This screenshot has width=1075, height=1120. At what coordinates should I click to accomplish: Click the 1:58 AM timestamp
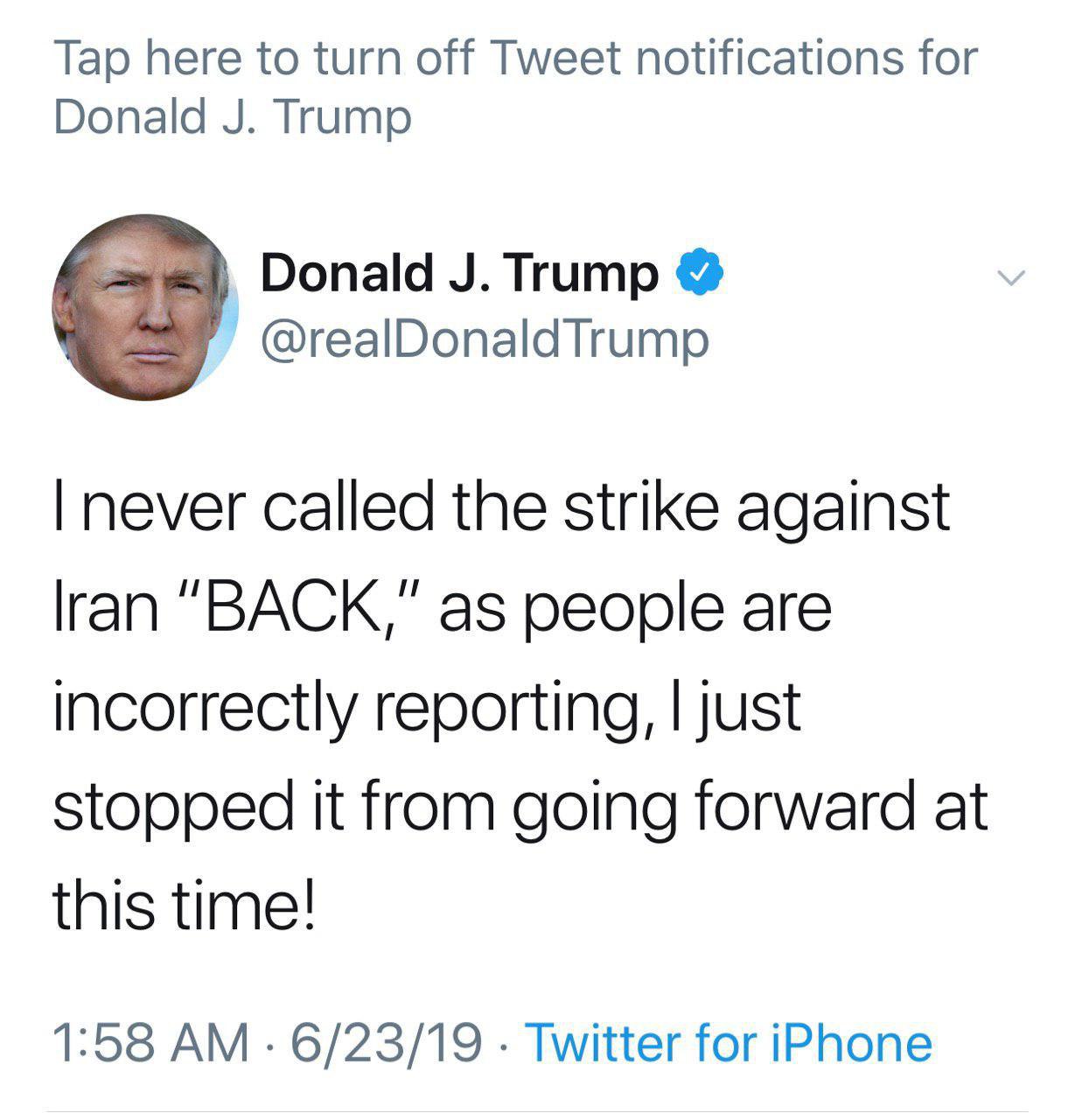pyautogui.click(x=151, y=1042)
